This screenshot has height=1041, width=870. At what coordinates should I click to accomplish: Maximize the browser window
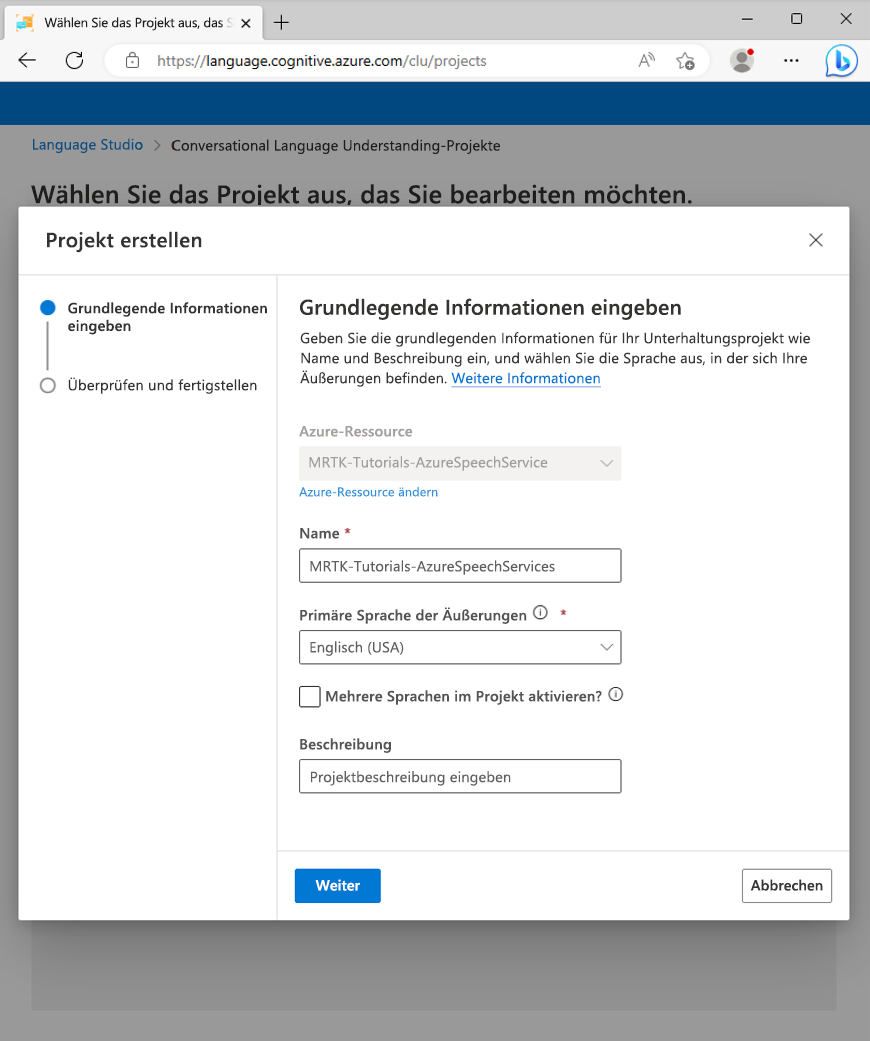pyautogui.click(x=796, y=19)
